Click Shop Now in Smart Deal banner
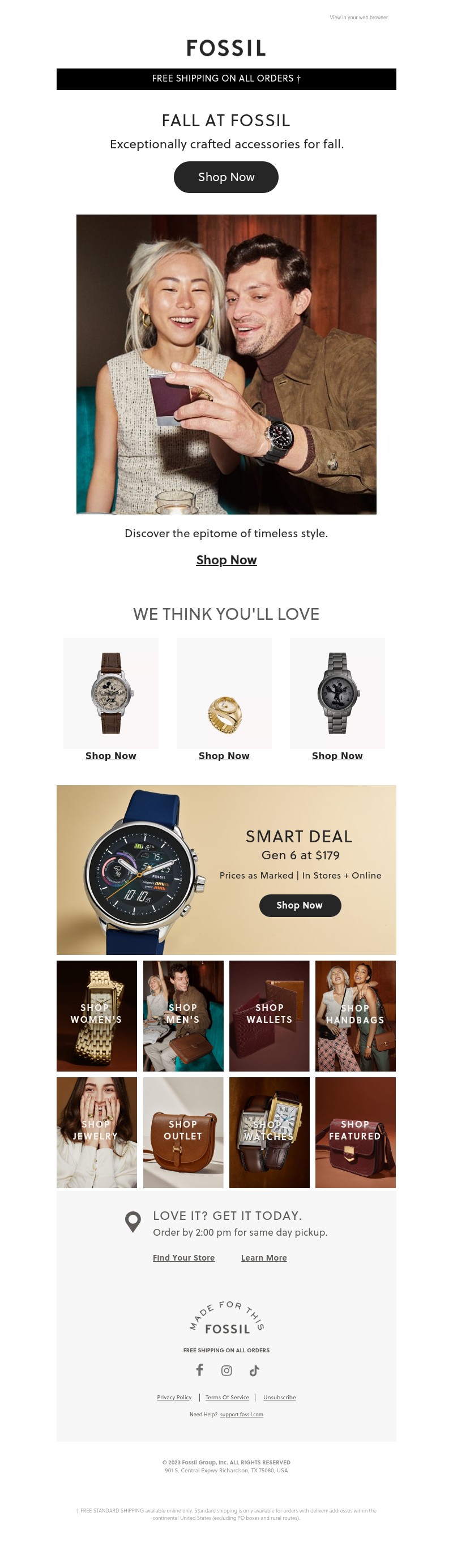The height and width of the screenshot is (1568, 453). coord(300,905)
